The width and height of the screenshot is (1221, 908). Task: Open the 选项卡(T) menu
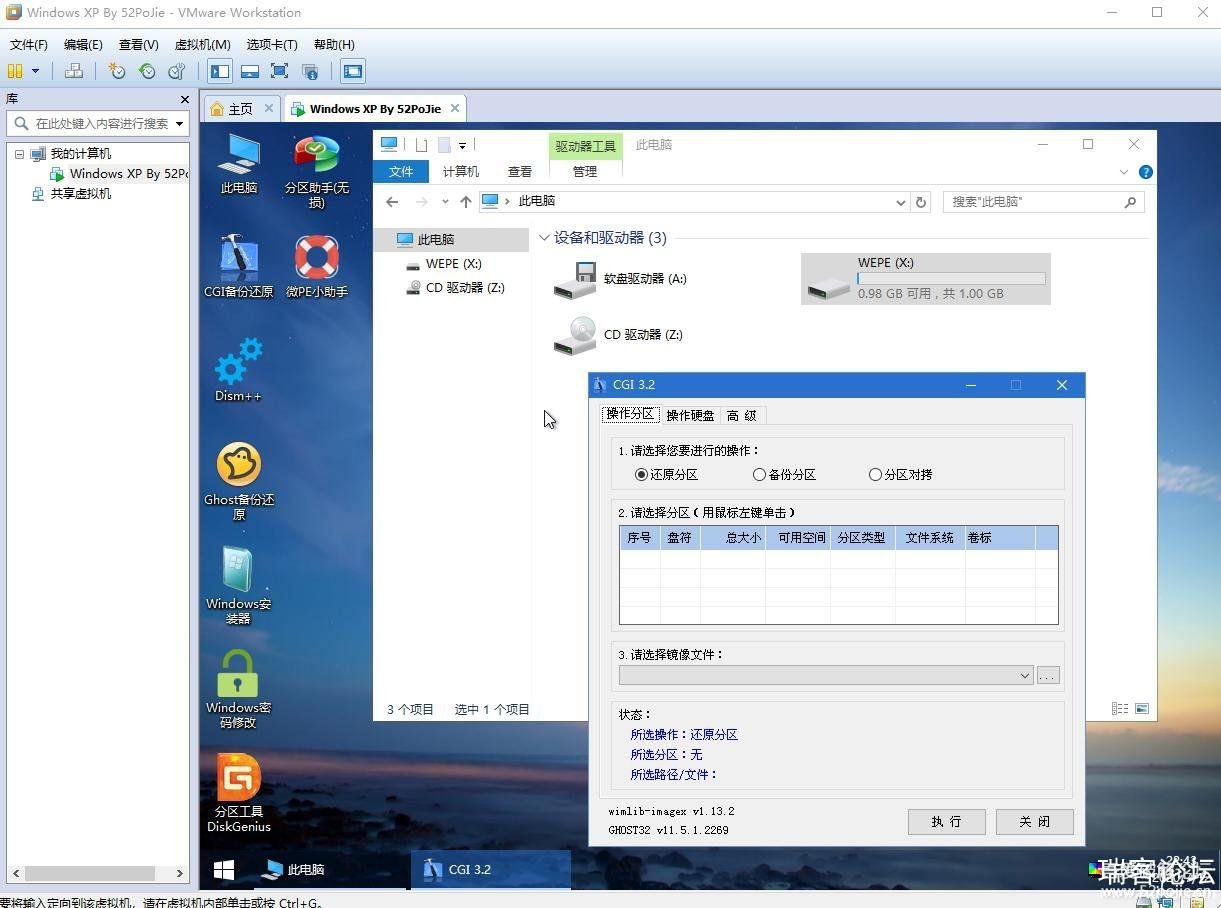click(x=272, y=45)
